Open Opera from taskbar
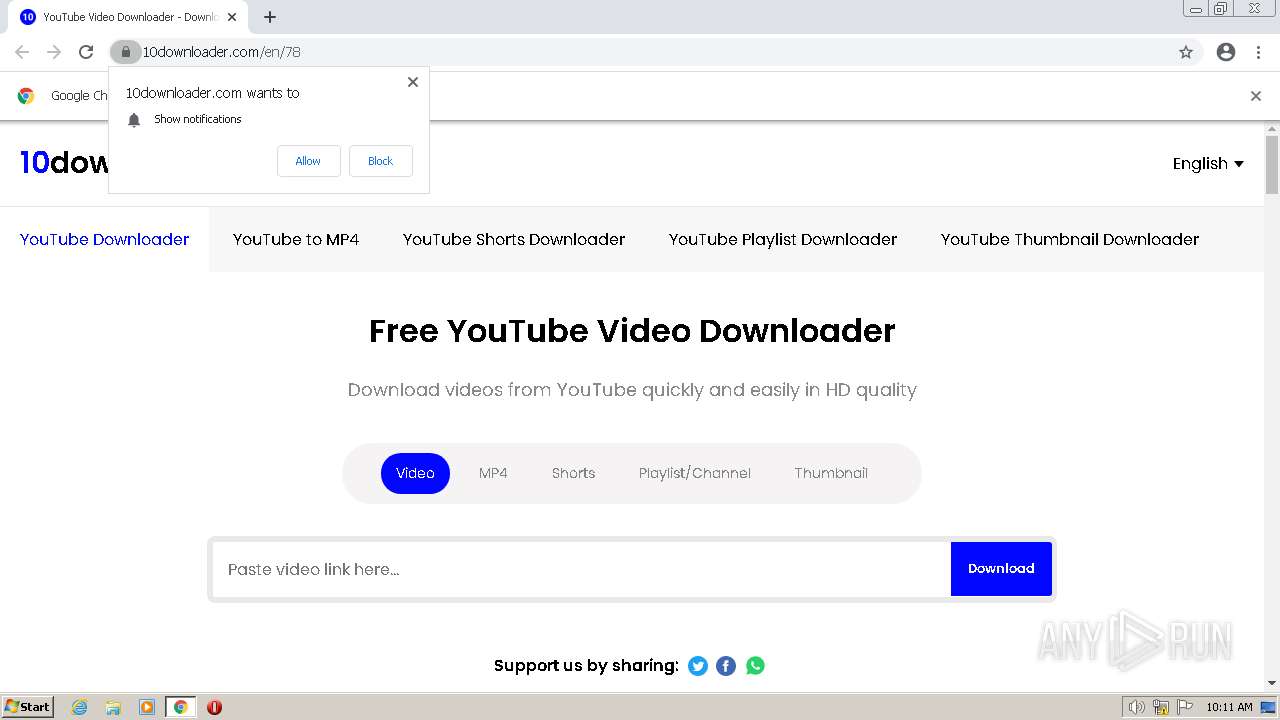Viewport: 1280px width, 720px height. pos(214,707)
